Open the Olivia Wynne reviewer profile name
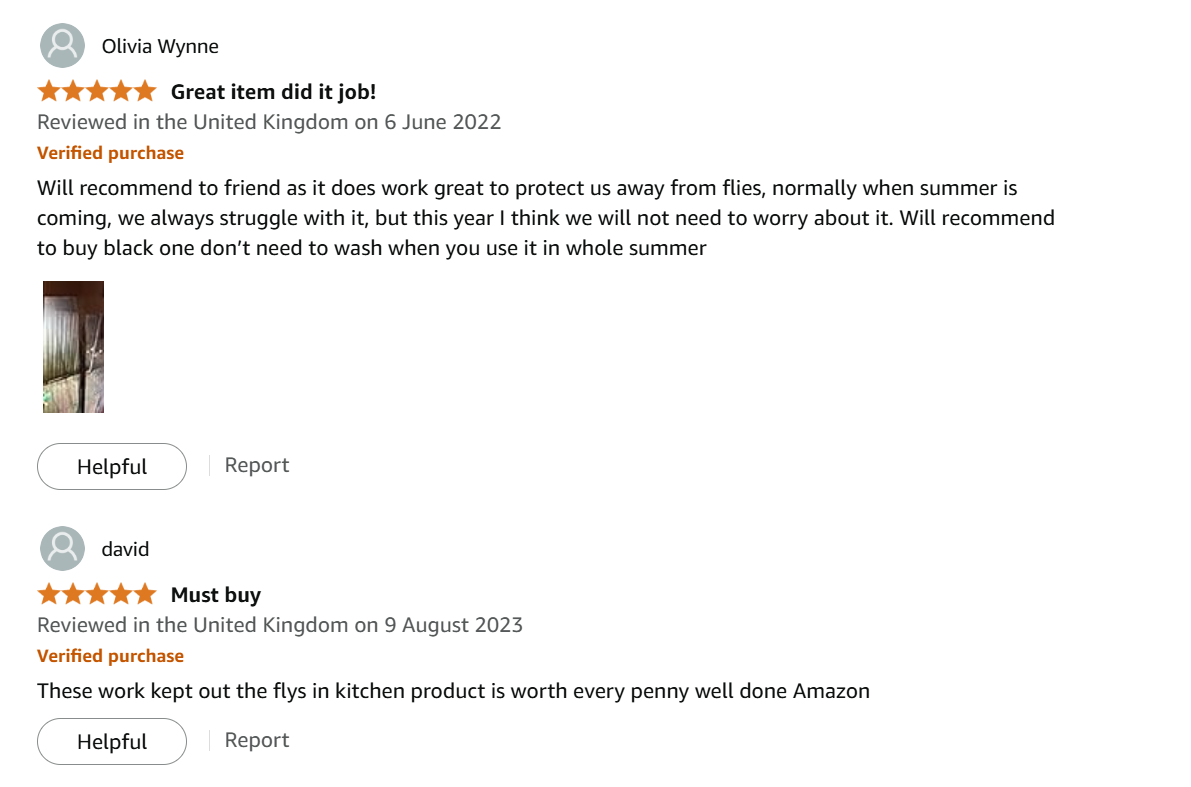The width and height of the screenshot is (1191, 787). click(x=160, y=46)
